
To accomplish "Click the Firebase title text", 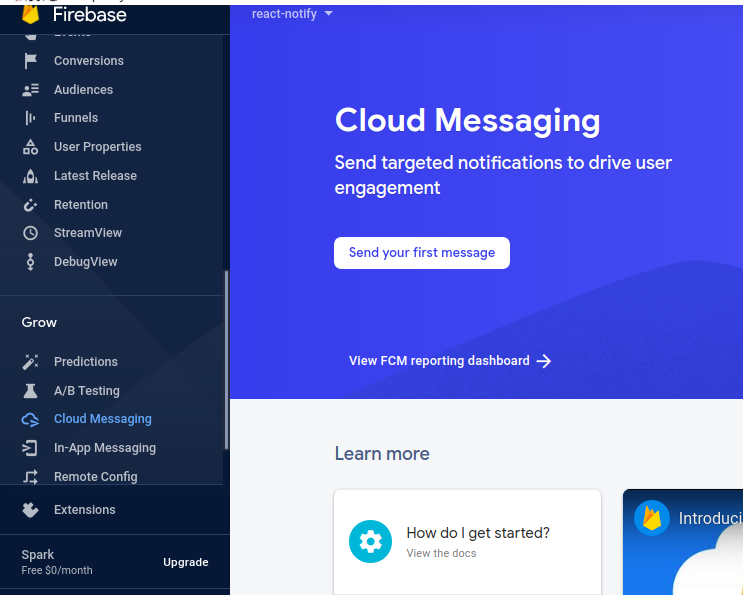I will [90, 15].
